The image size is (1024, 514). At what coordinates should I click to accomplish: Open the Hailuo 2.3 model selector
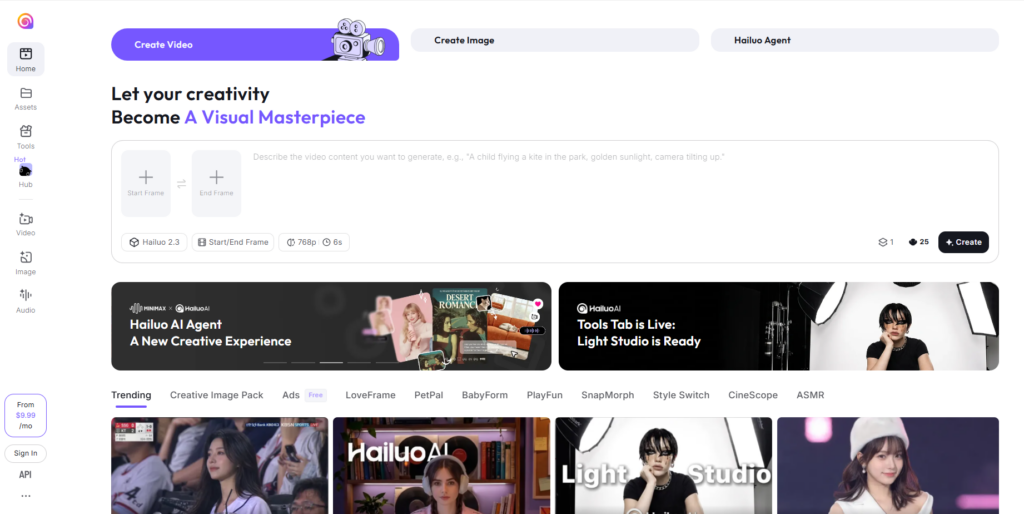pyautogui.click(x=154, y=242)
